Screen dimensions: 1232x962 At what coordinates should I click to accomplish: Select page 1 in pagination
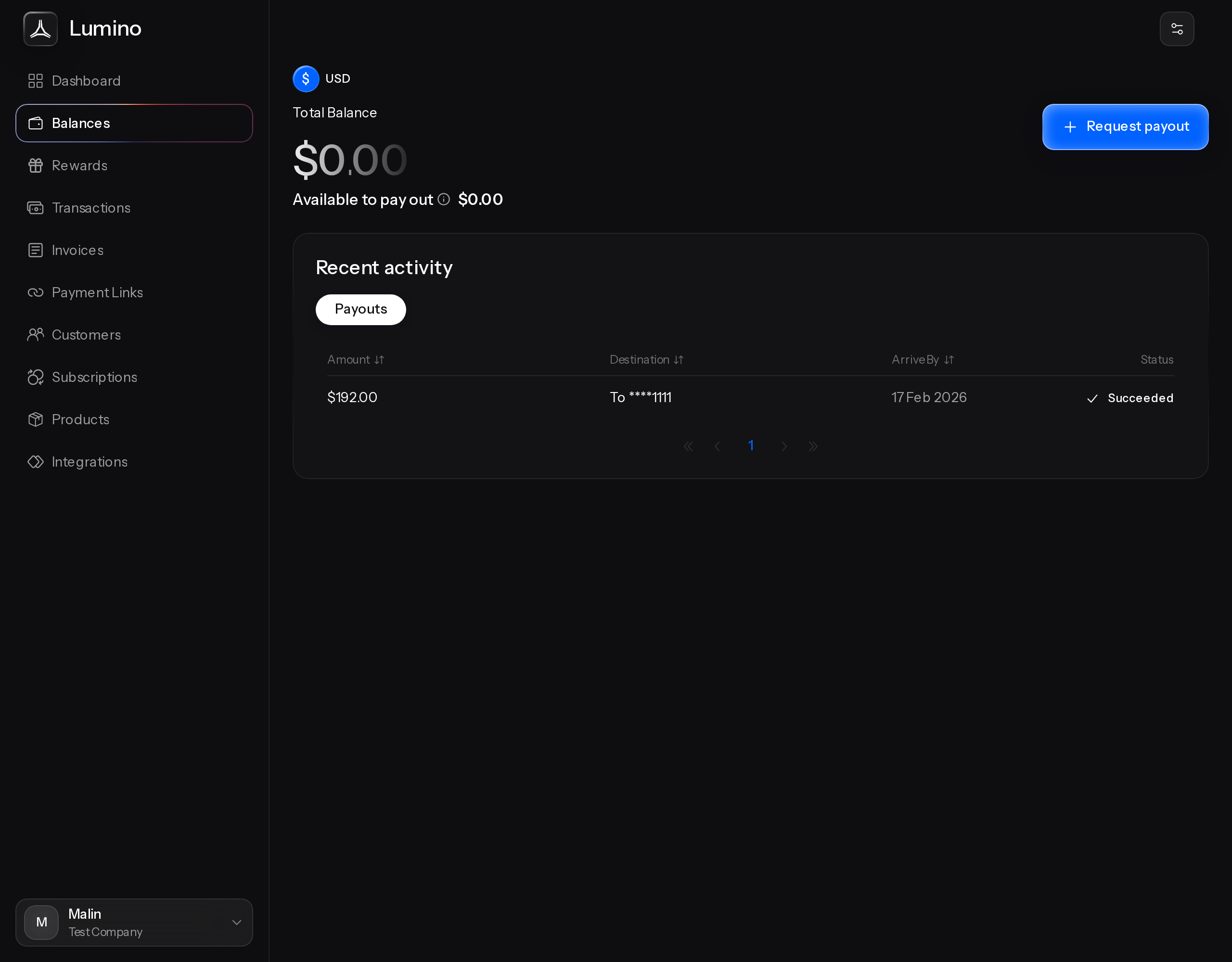tap(751, 446)
